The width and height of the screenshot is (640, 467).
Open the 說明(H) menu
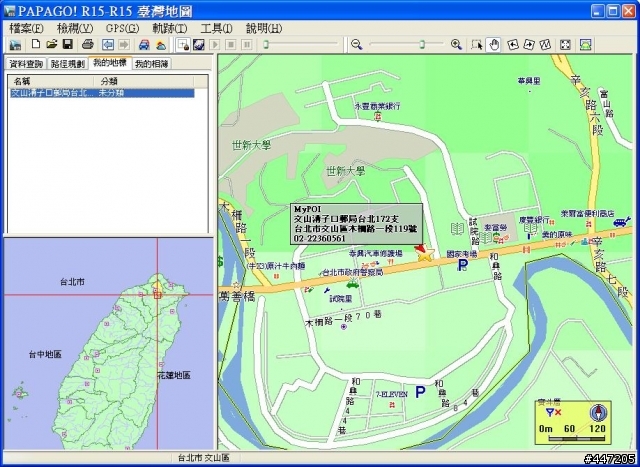click(264, 28)
